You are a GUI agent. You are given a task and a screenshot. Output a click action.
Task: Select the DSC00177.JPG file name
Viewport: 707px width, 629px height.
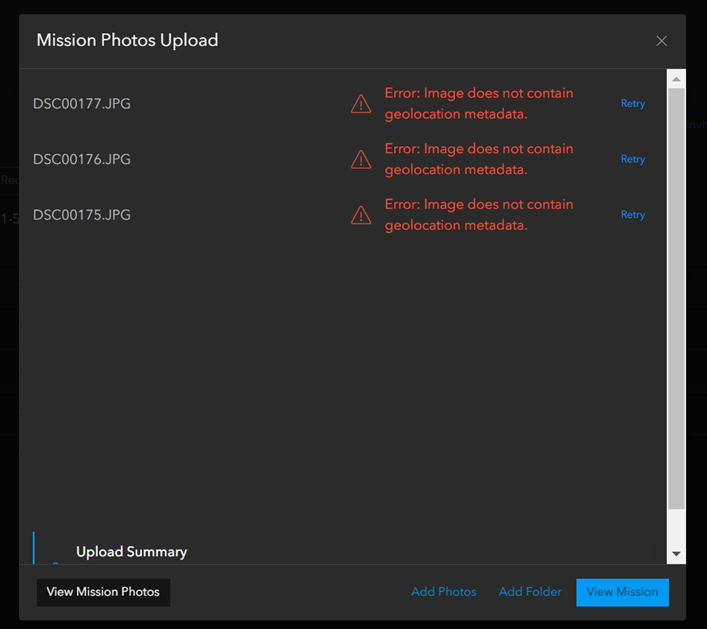tap(82, 104)
